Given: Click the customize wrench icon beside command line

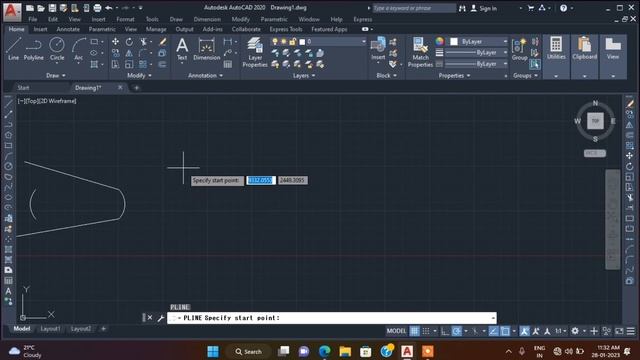Looking at the screenshot, I should (x=160, y=318).
